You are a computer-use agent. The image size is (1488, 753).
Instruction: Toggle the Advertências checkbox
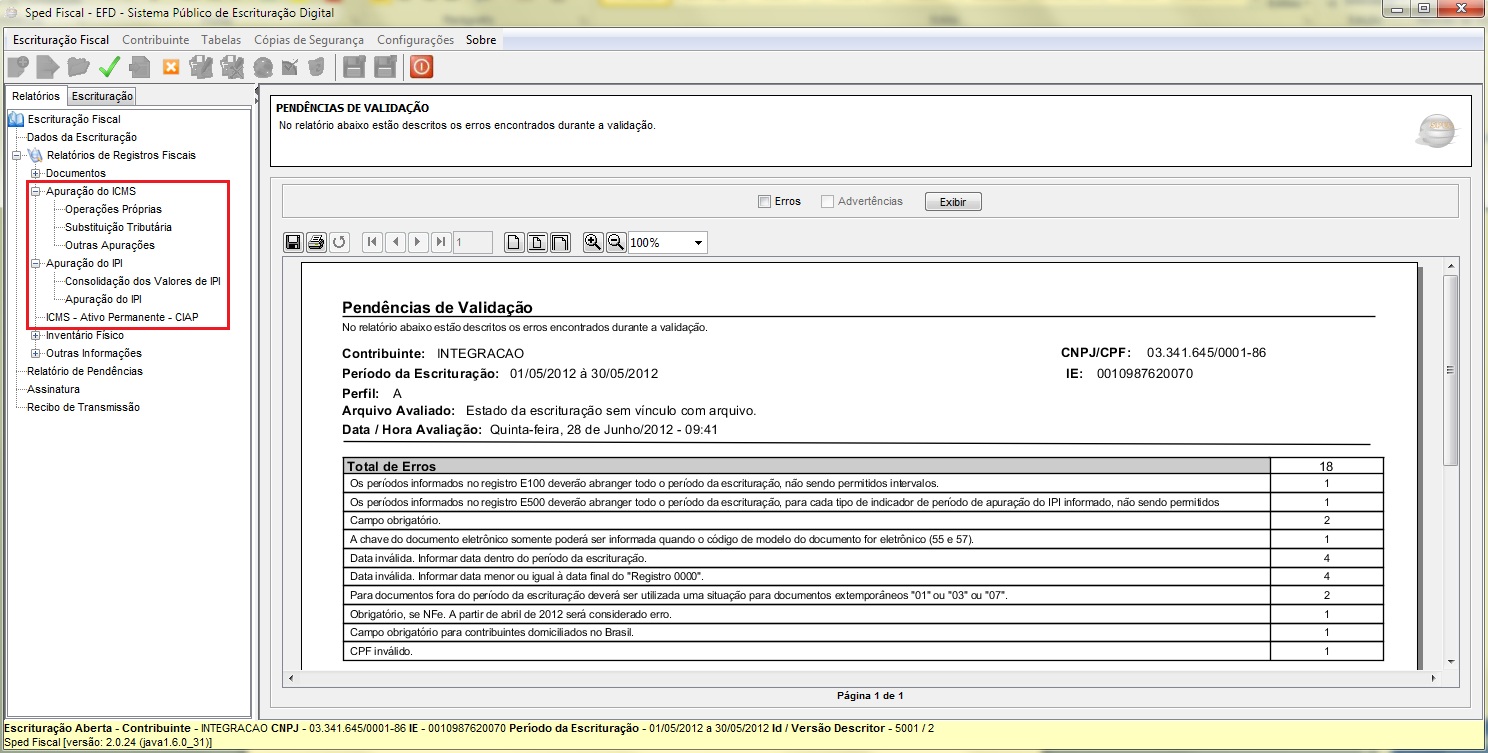827,202
